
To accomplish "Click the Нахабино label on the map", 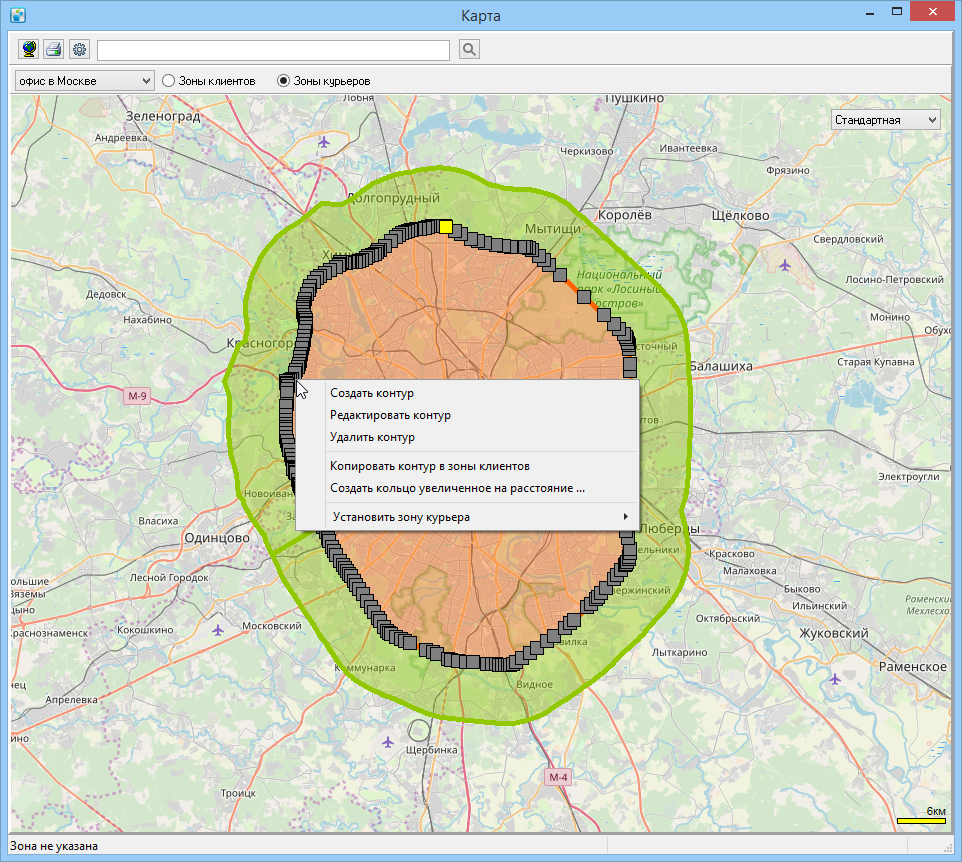I will pos(147,320).
